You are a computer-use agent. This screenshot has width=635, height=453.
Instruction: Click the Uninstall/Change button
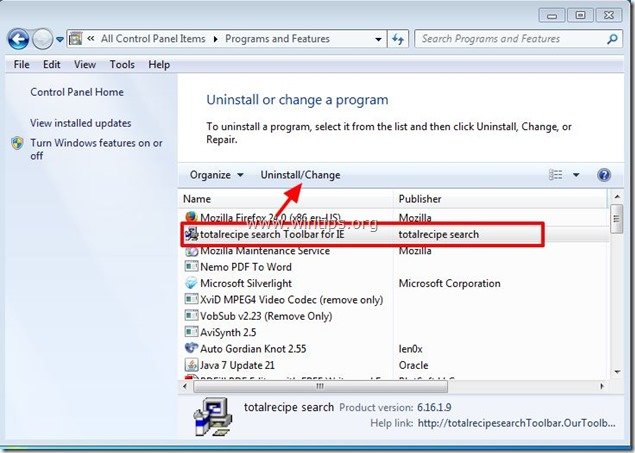point(300,175)
